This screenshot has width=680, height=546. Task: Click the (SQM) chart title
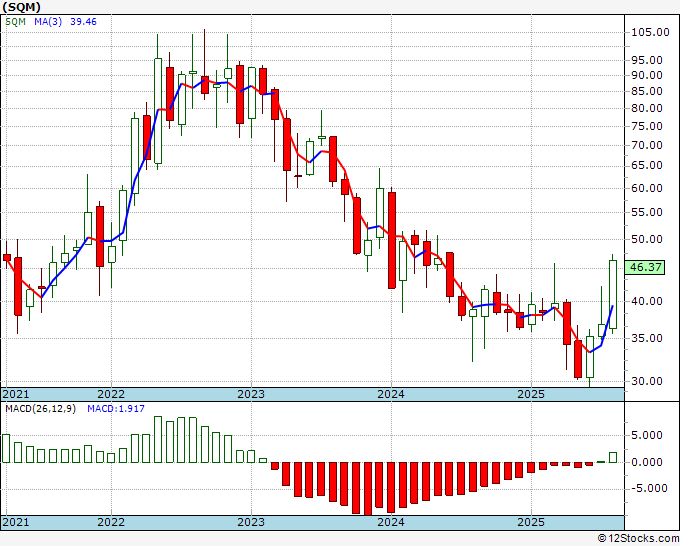(22, 7)
